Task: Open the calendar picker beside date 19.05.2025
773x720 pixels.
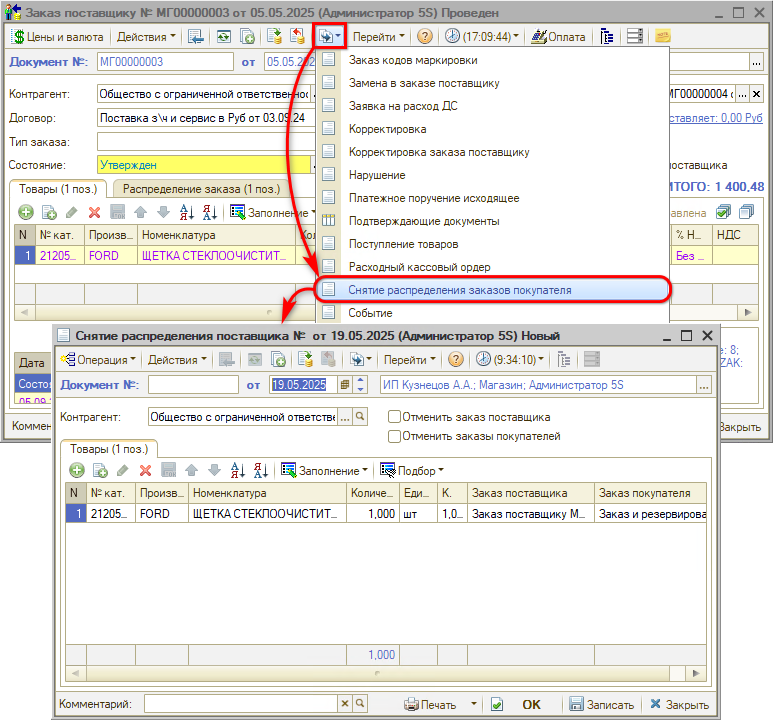Action: (x=345, y=385)
